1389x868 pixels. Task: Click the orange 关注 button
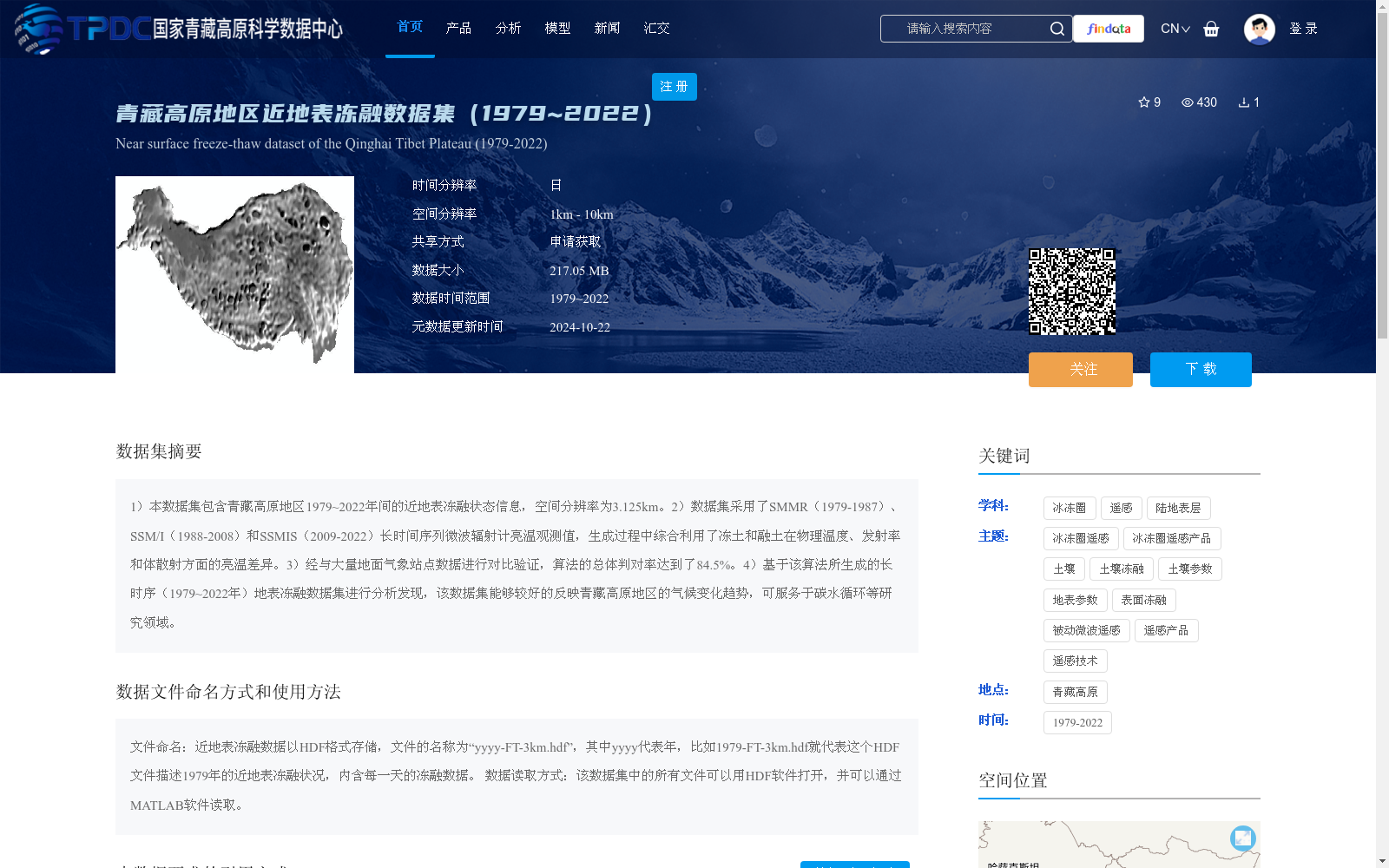point(1081,370)
